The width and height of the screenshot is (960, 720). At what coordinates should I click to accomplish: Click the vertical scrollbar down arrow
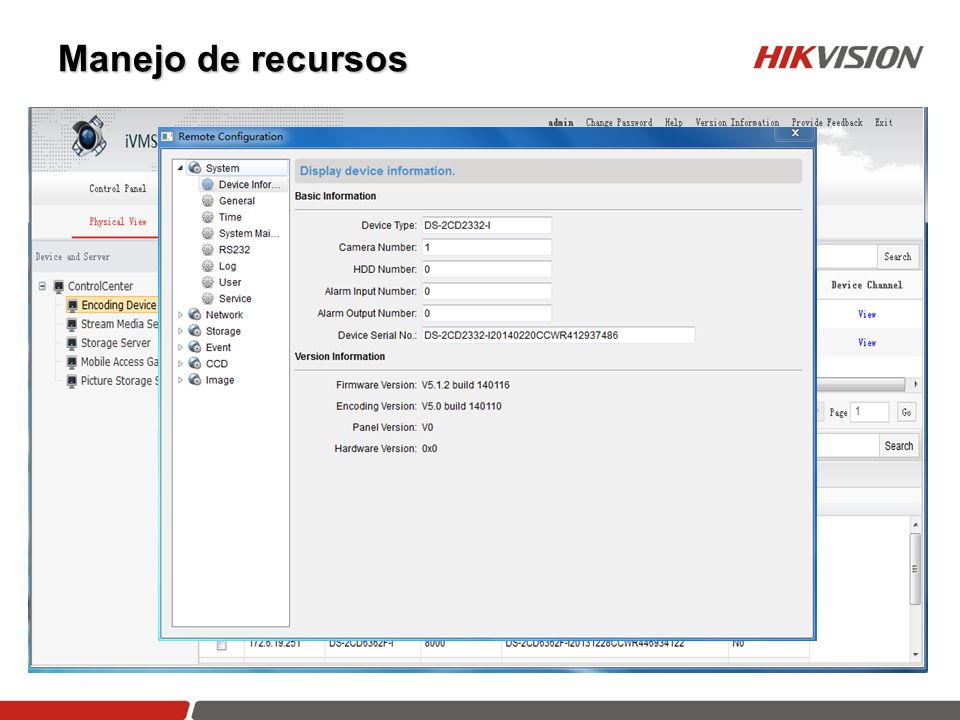coord(915,654)
